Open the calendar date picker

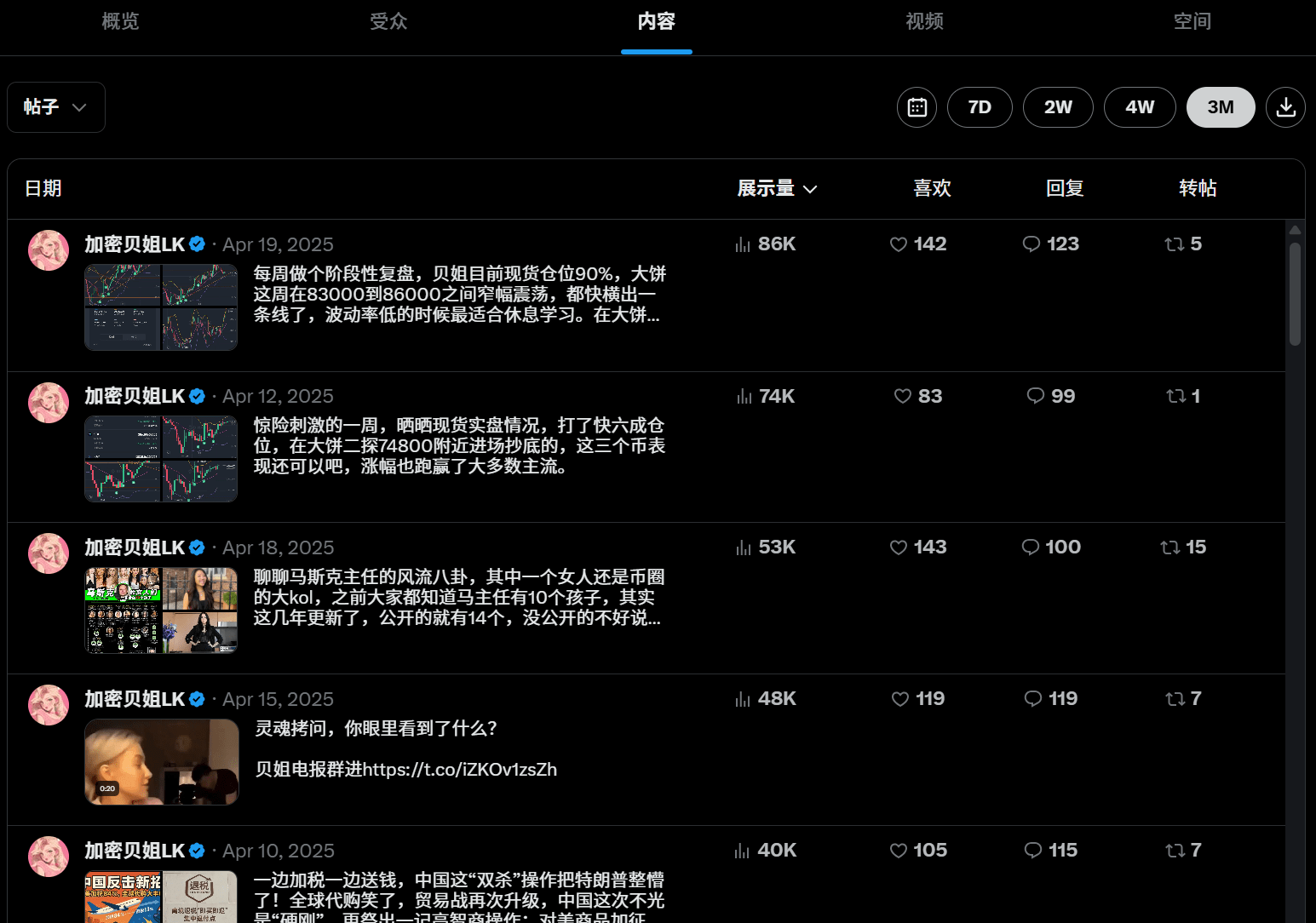(917, 107)
